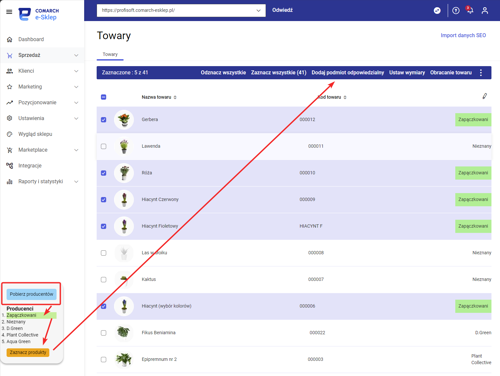Click the Pobierz producentów button
500x376 pixels.
(x=31, y=294)
